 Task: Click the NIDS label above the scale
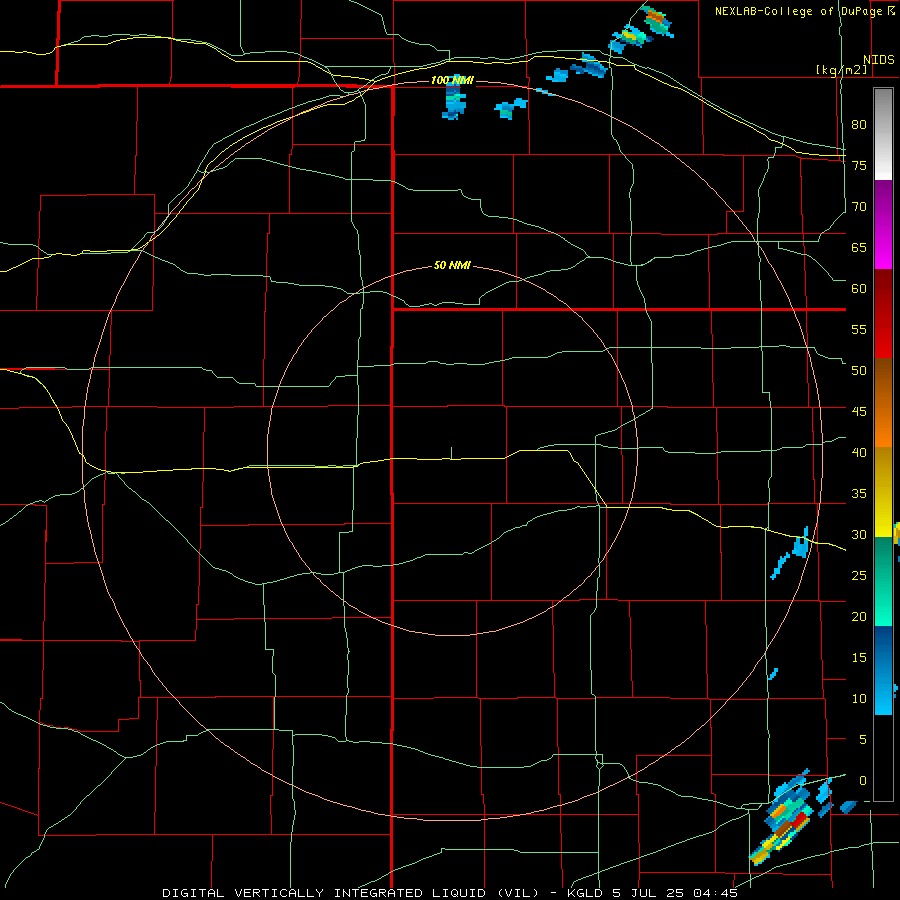(878, 60)
